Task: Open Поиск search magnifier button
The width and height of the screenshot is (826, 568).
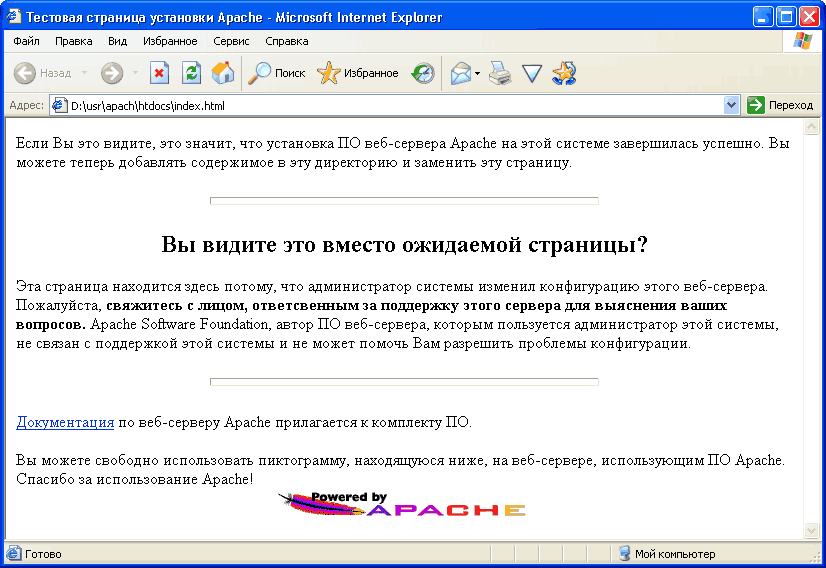Action: tap(277, 73)
